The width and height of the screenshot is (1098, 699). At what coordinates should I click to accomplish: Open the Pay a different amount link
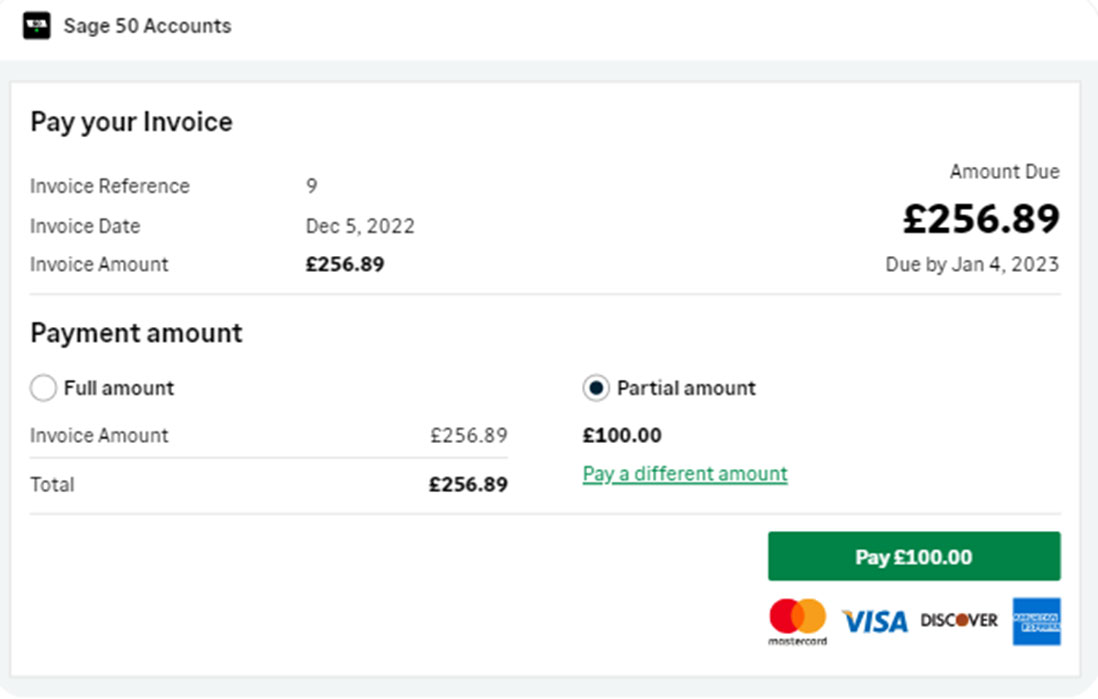685,474
